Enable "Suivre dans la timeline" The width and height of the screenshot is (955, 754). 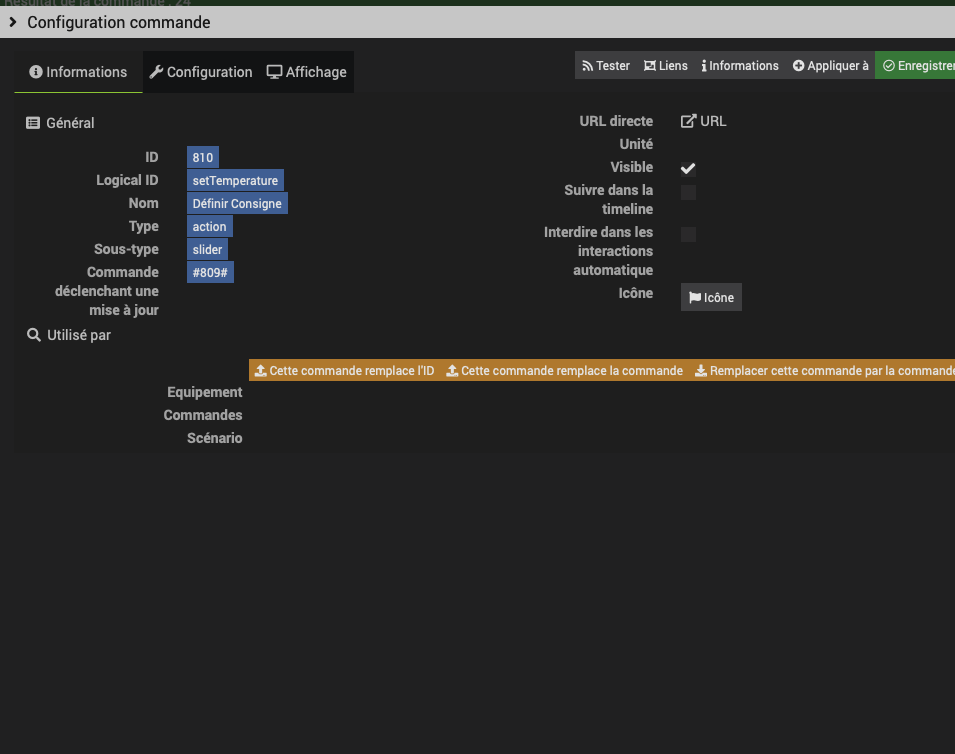pos(687,192)
